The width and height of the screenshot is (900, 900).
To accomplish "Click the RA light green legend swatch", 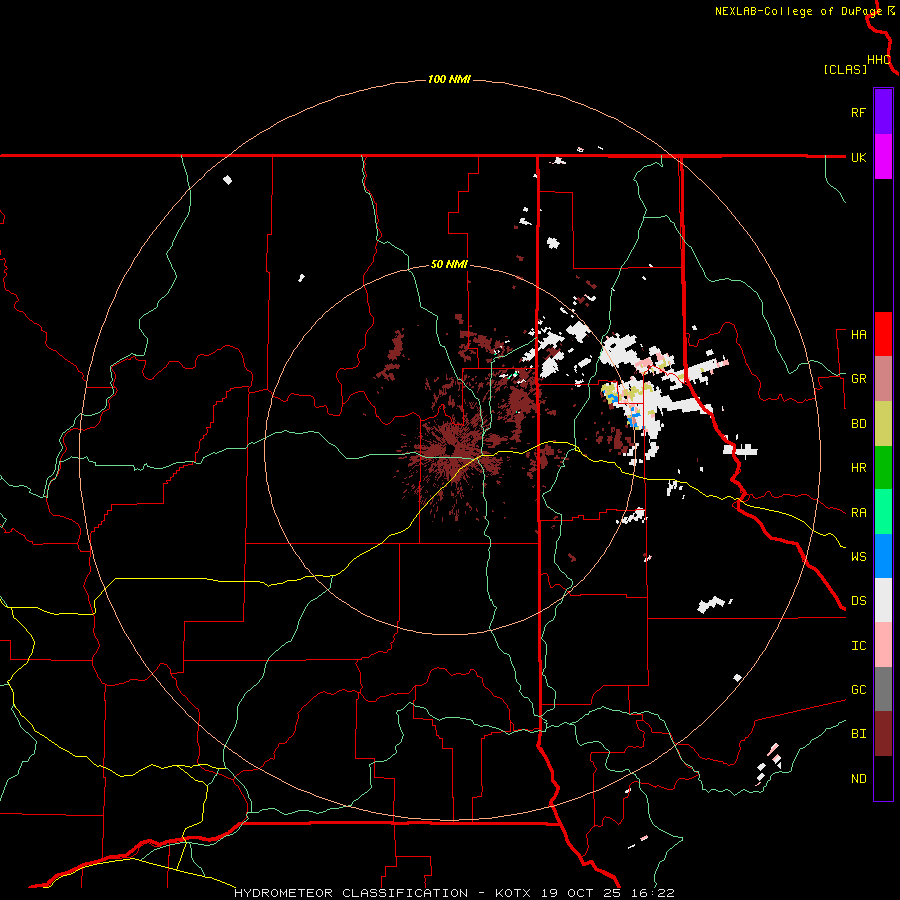I will click(x=883, y=512).
